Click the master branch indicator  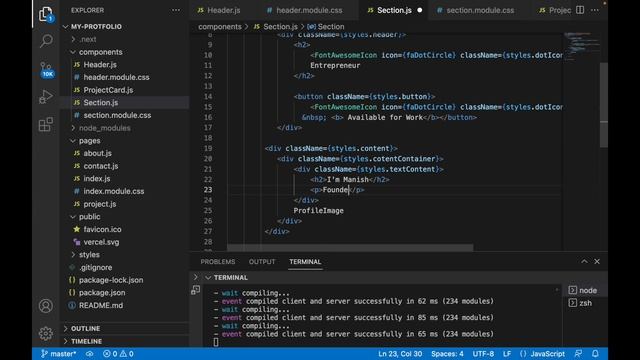coord(58,353)
